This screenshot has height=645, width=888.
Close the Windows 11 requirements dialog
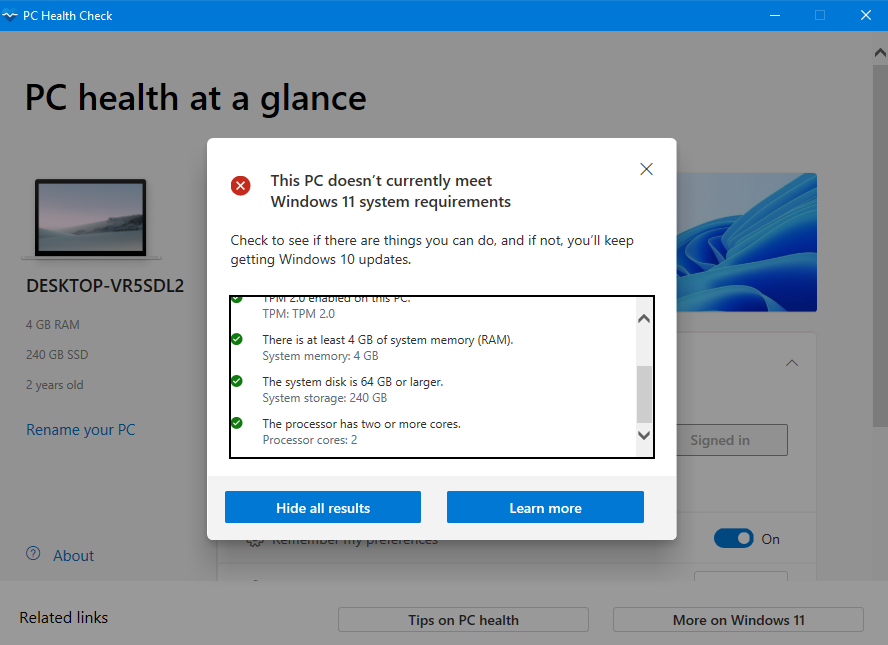(646, 169)
